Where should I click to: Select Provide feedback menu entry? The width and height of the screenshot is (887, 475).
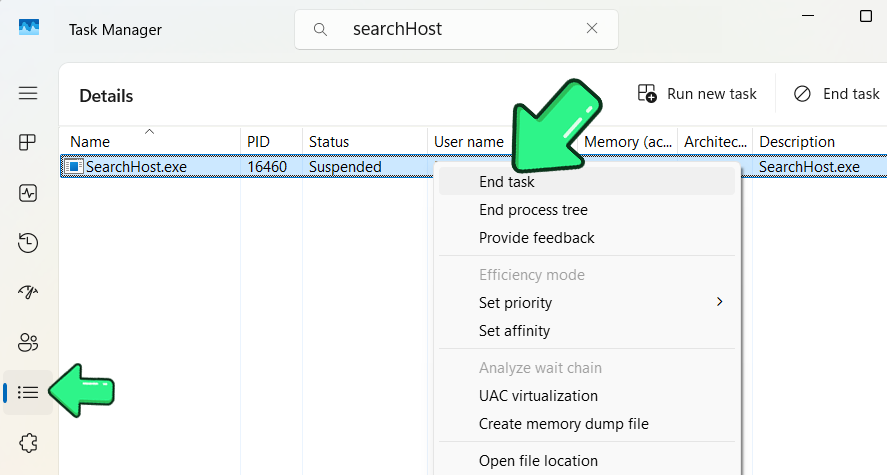coord(587,238)
